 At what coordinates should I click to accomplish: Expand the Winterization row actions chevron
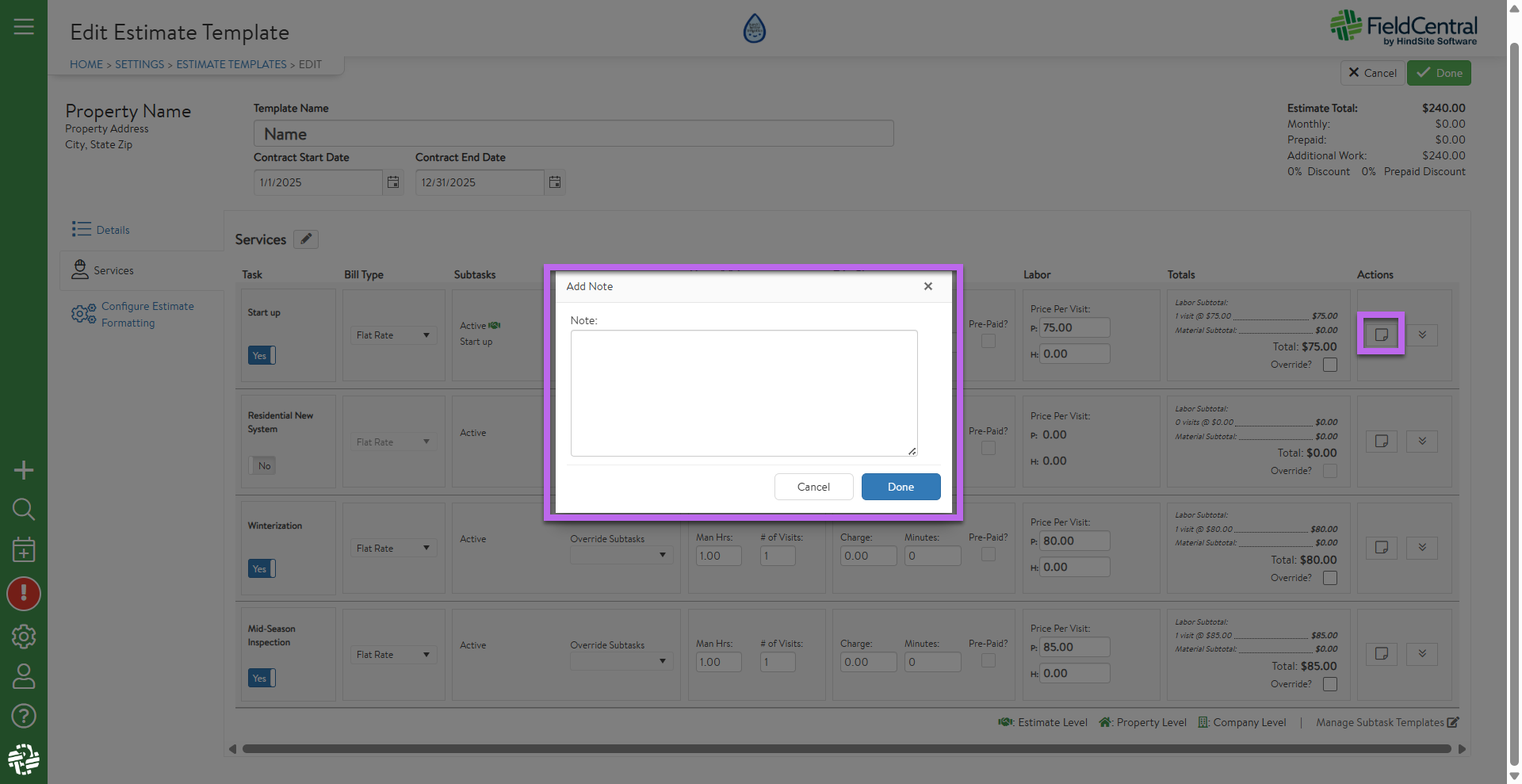pos(1422,548)
